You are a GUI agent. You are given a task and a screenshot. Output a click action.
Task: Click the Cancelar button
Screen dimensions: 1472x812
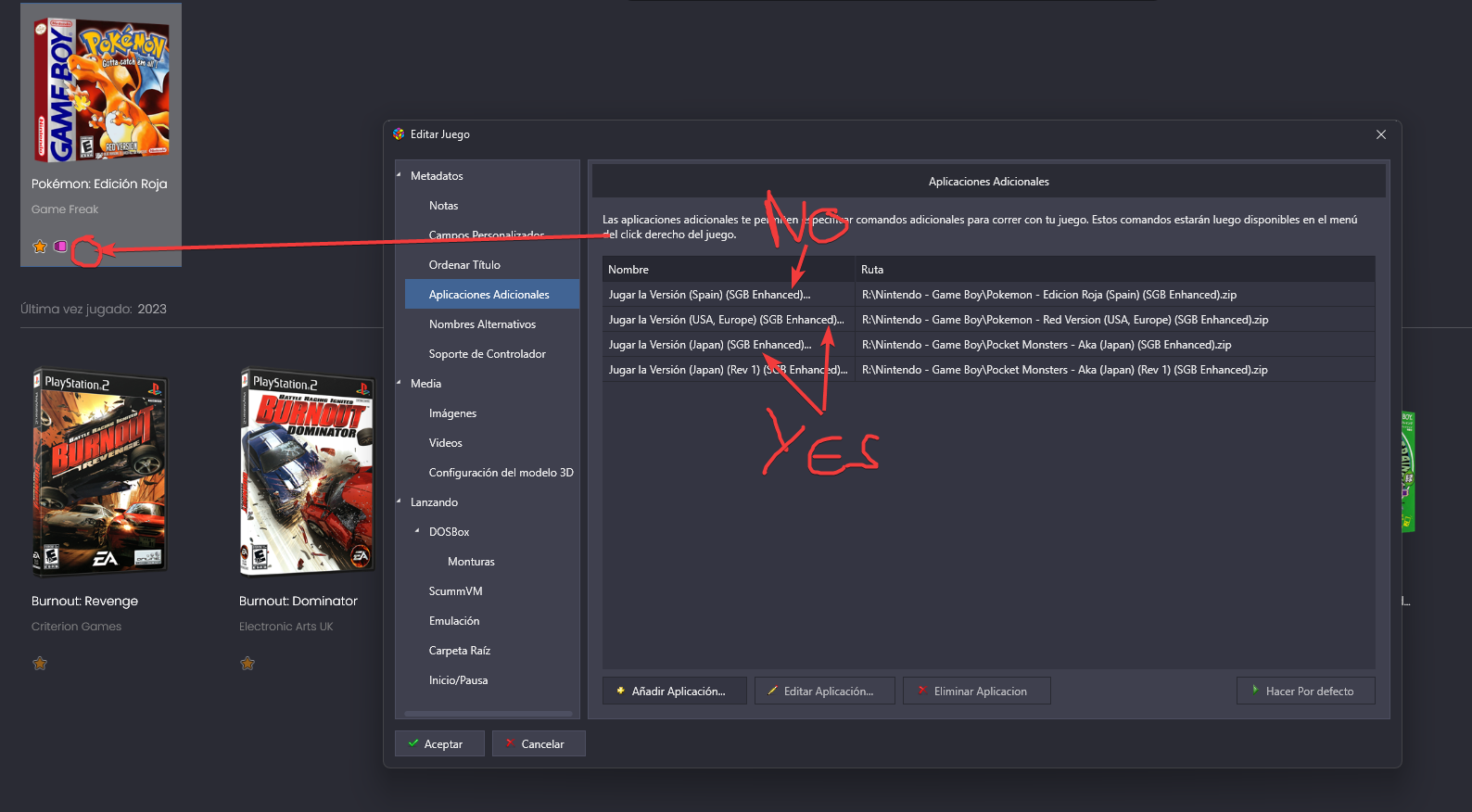coord(539,743)
